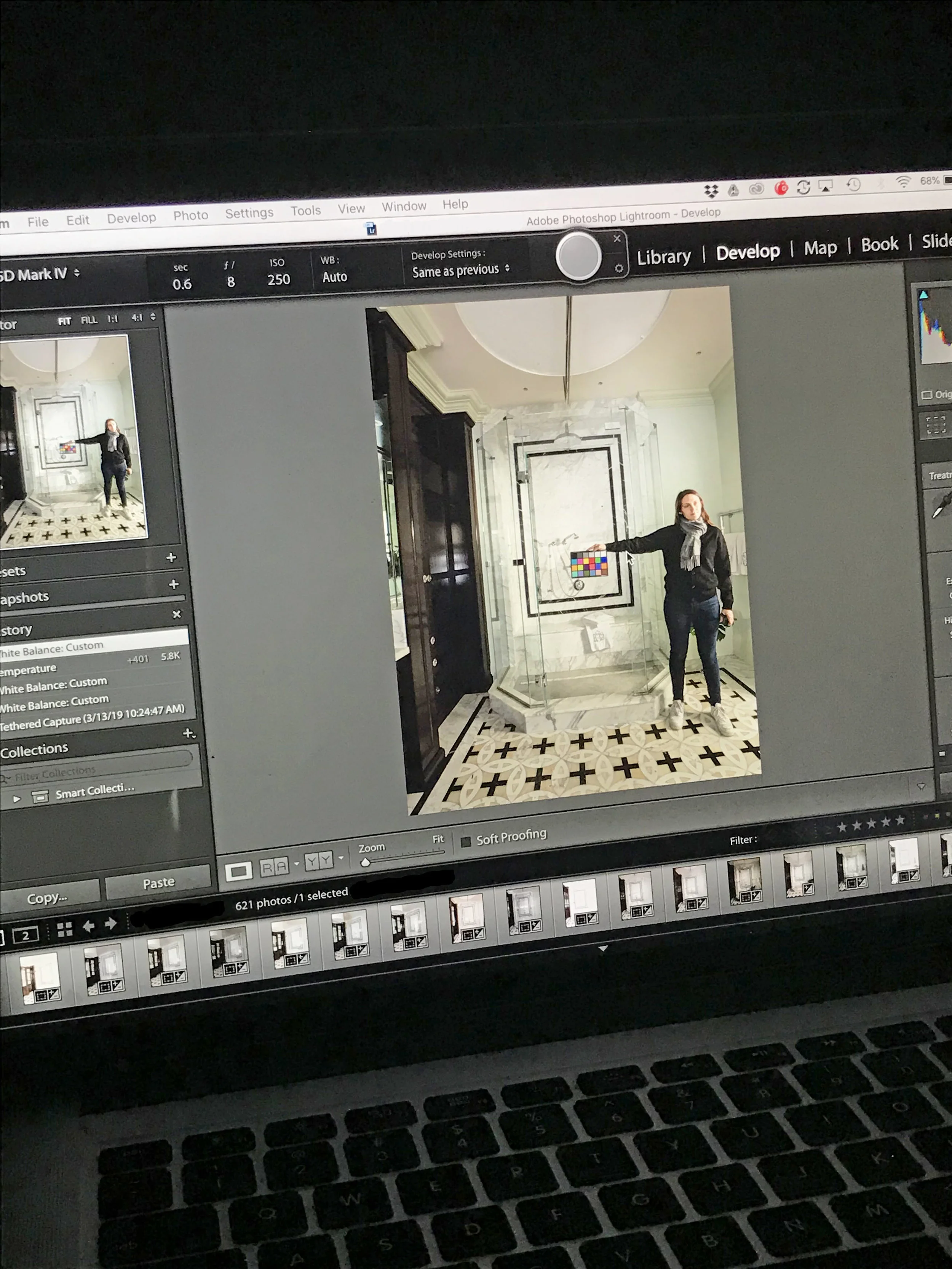Open the Develop menu

pos(131,217)
